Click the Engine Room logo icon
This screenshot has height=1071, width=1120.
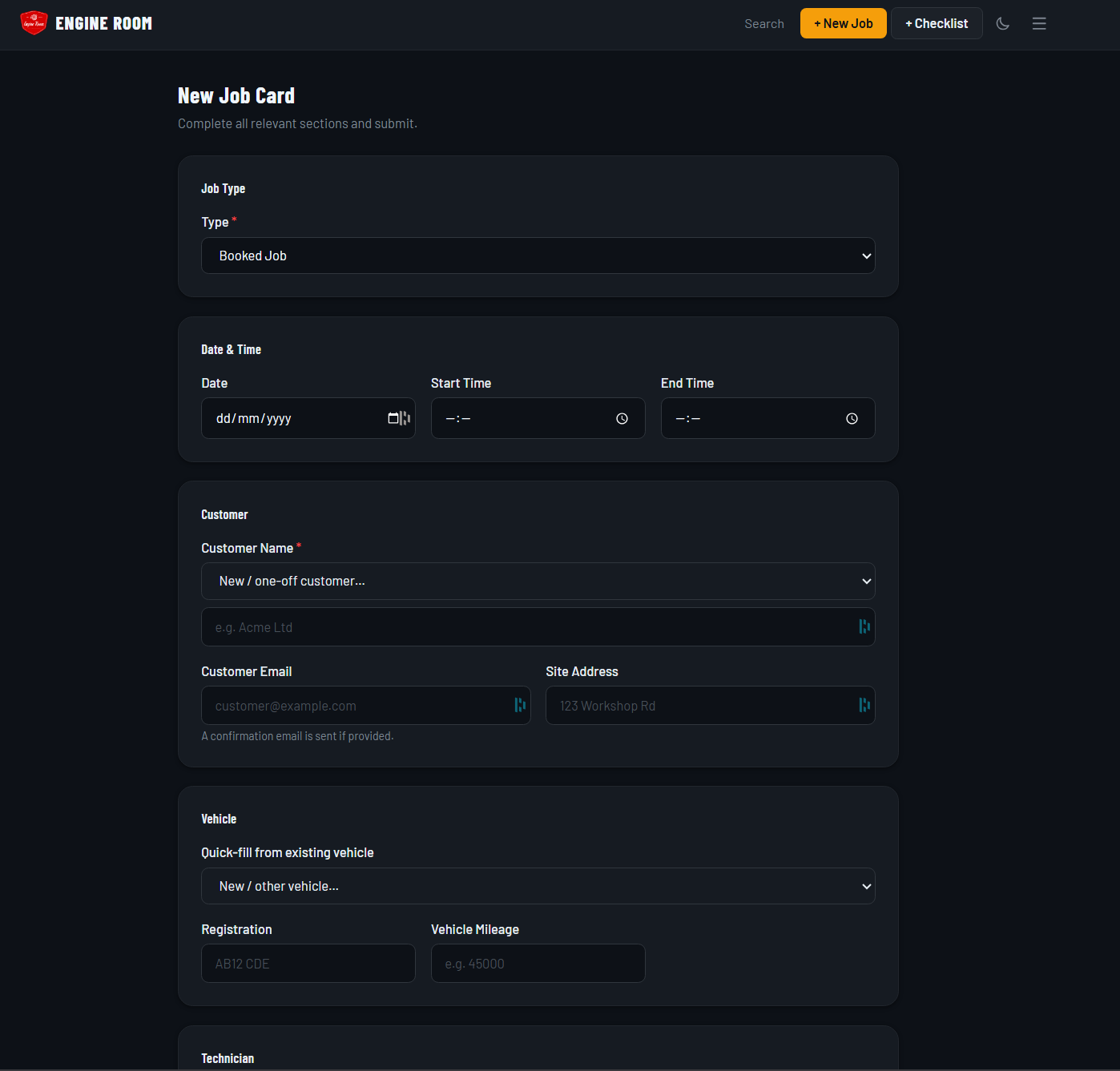coord(34,23)
